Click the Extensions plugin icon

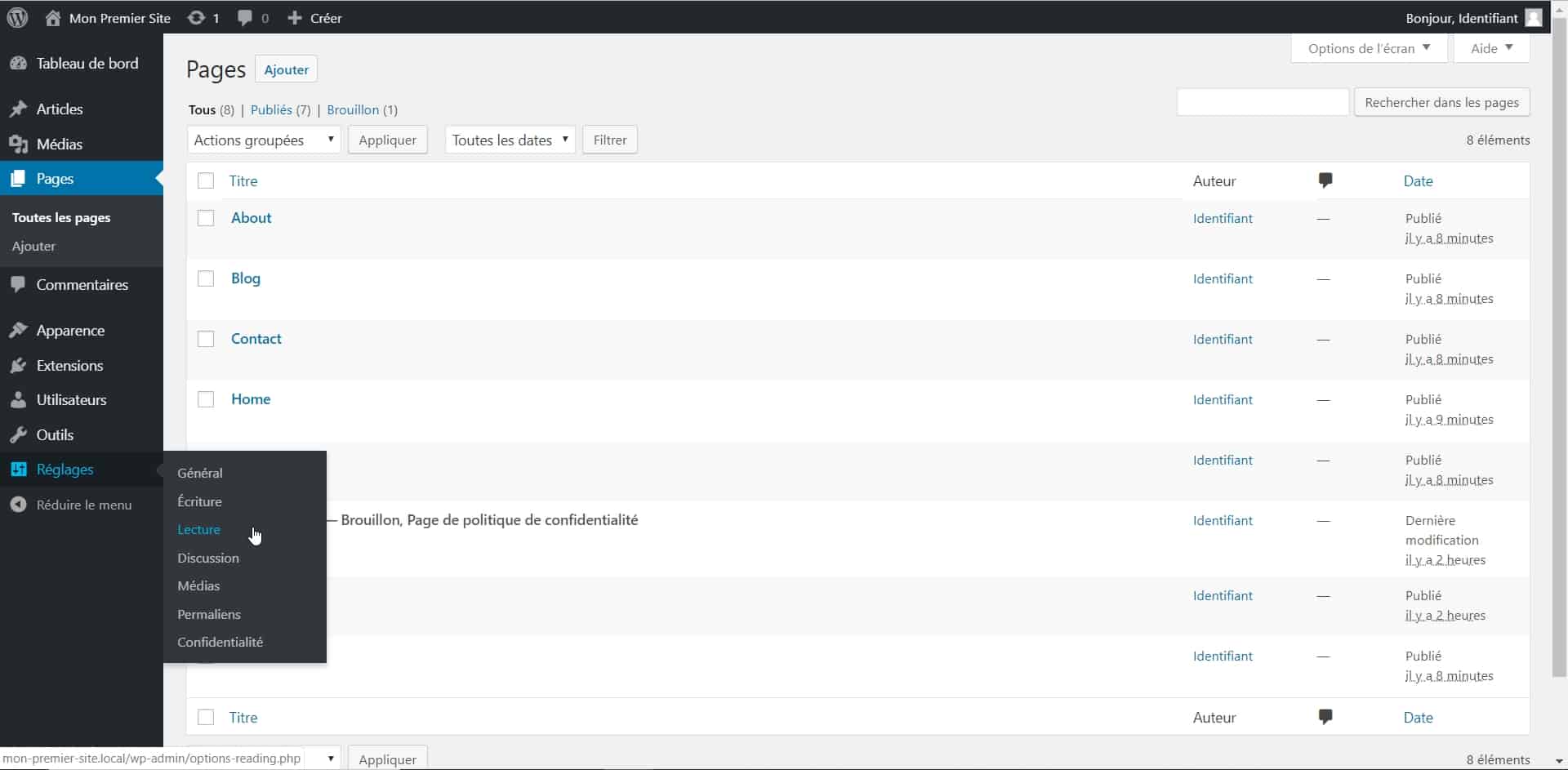click(x=18, y=366)
